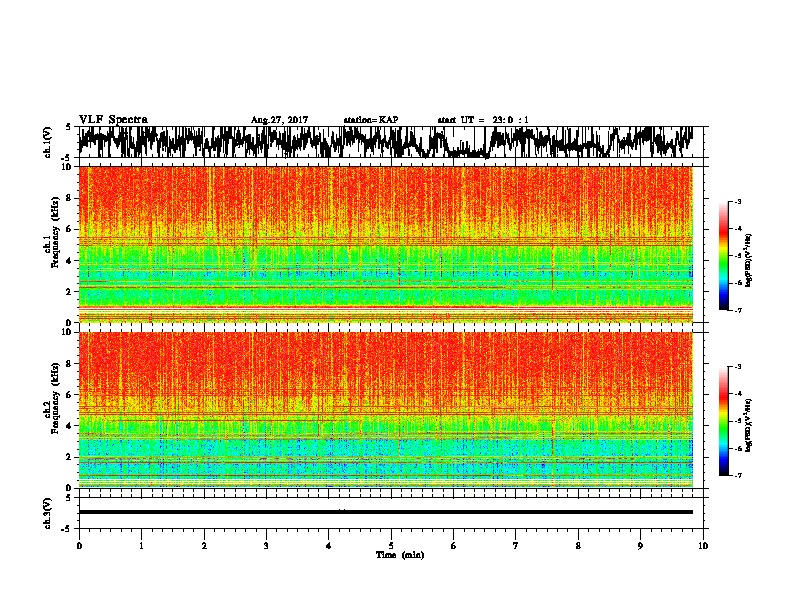
Task: Click tick label '10' on Time axis
Action: [x=703, y=546]
